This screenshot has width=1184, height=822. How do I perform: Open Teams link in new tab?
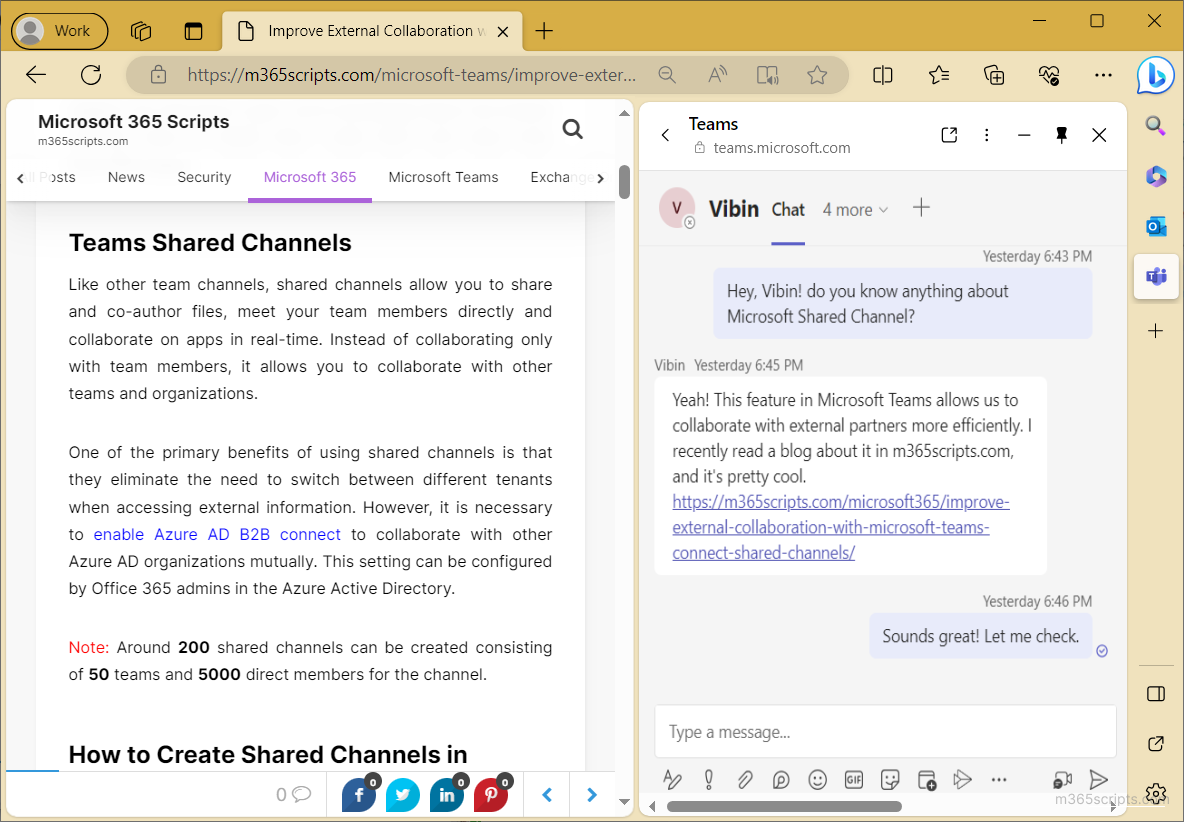coord(949,135)
